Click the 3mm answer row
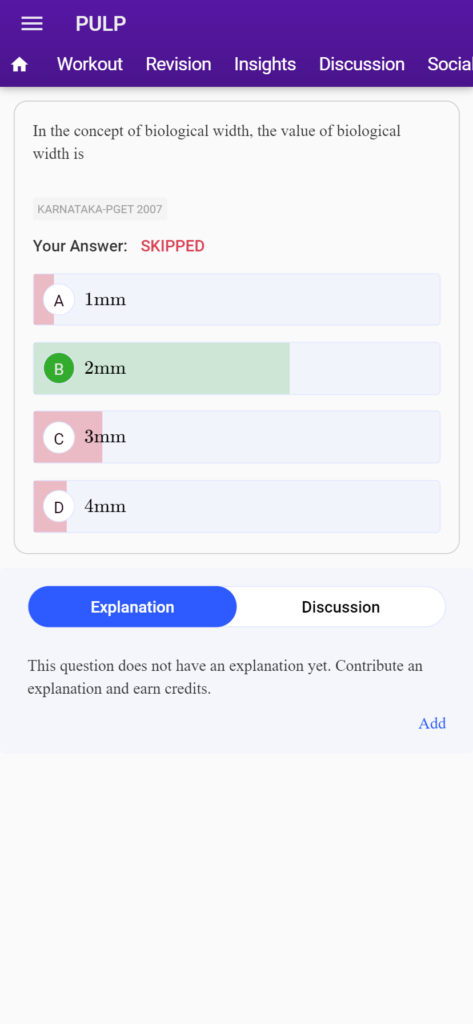Viewport: 473px width, 1024px height. 236,437
